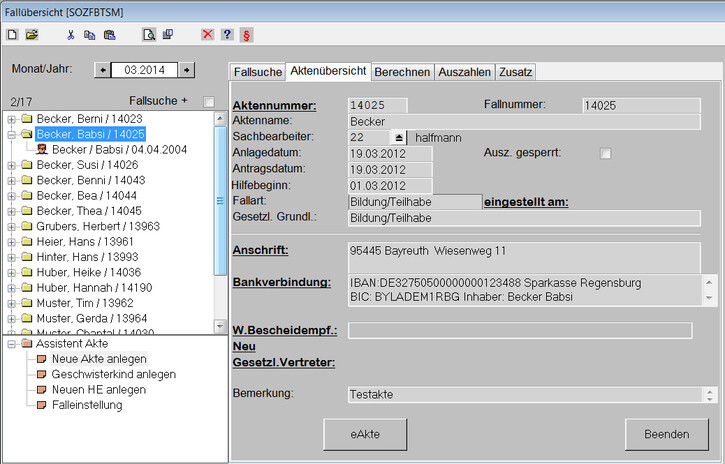Enable the Fallsuche + checkbox
Screen dimensions: 725x464
(x=208, y=102)
